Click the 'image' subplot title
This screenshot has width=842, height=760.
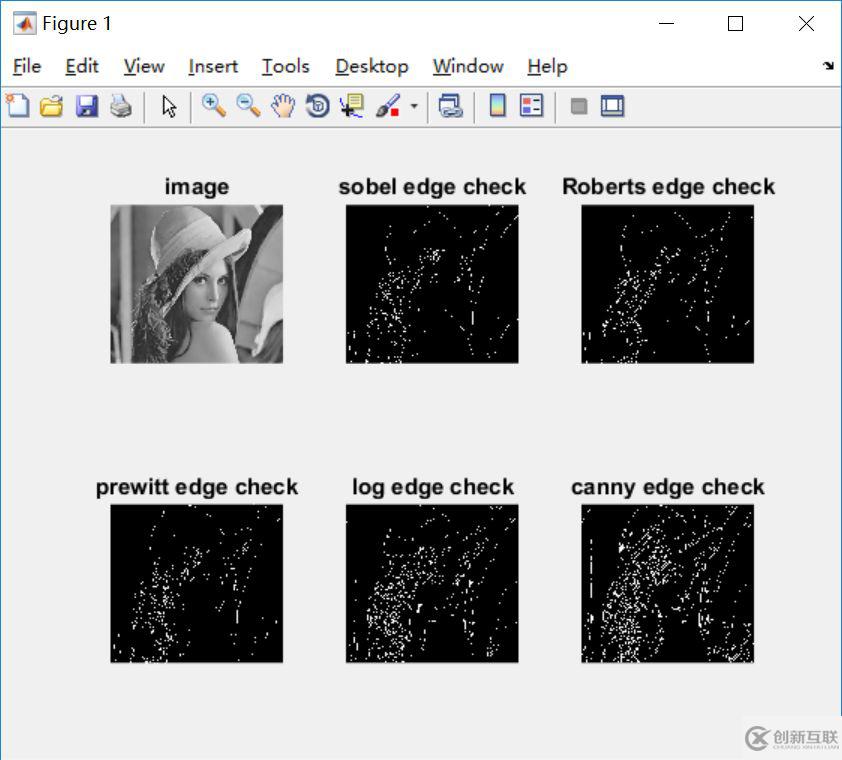click(197, 187)
